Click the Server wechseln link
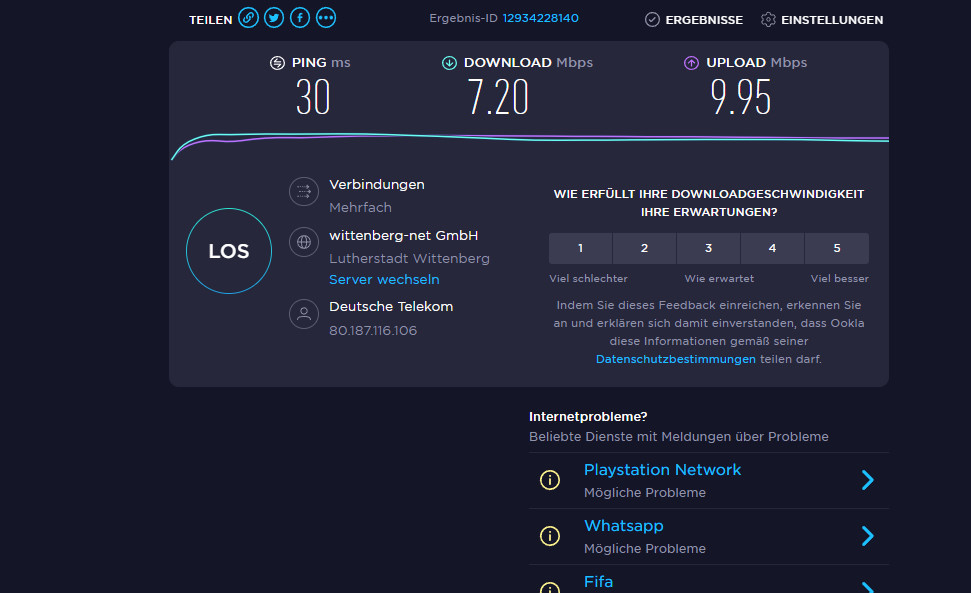This screenshot has width=971, height=593. pos(384,280)
